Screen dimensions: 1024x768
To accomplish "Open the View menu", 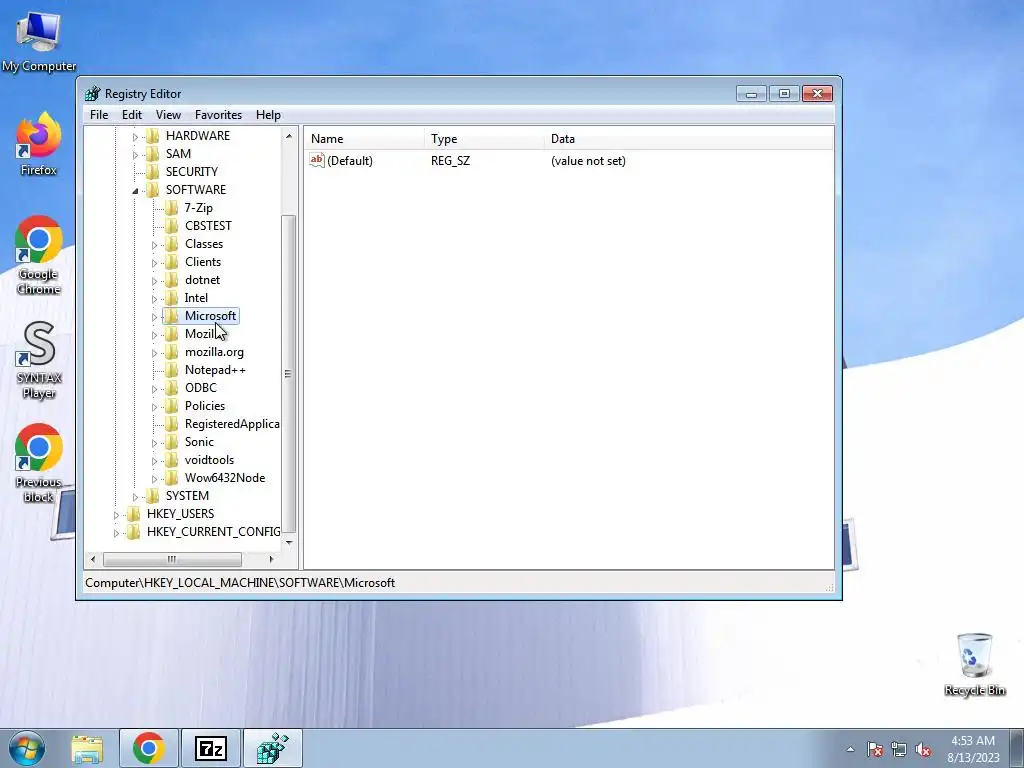I will point(168,115).
